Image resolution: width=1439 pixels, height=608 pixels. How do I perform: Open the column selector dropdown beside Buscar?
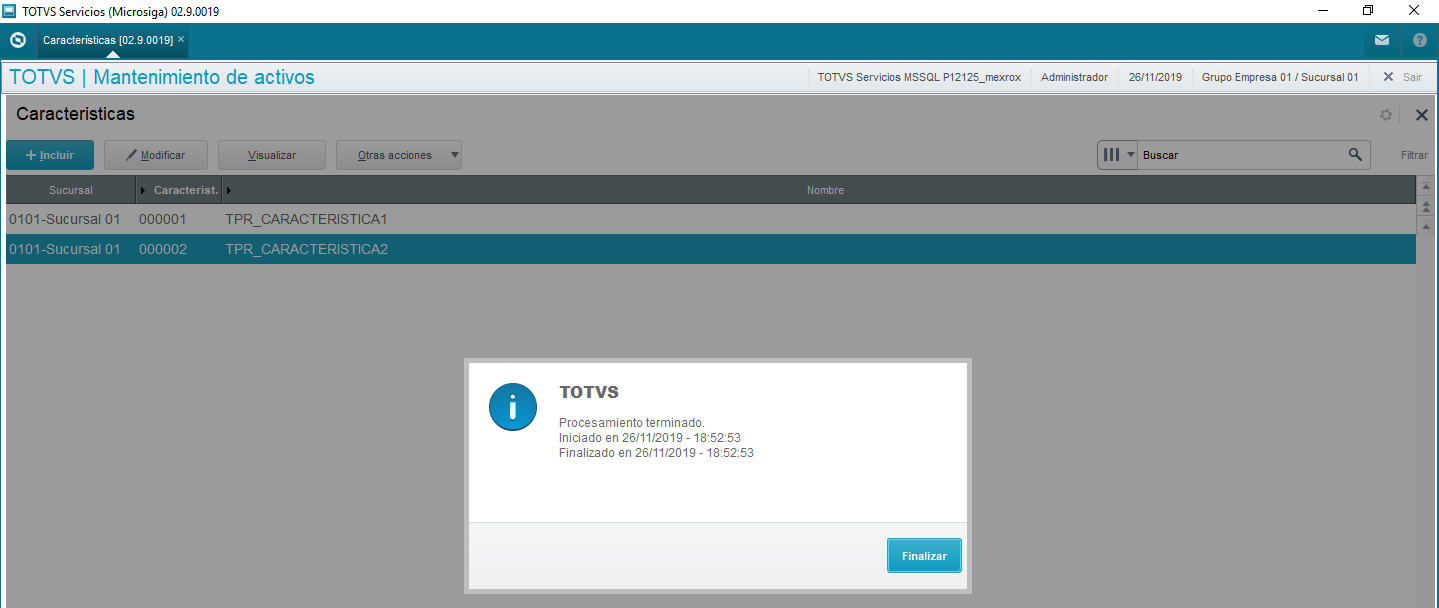tap(1118, 155)
